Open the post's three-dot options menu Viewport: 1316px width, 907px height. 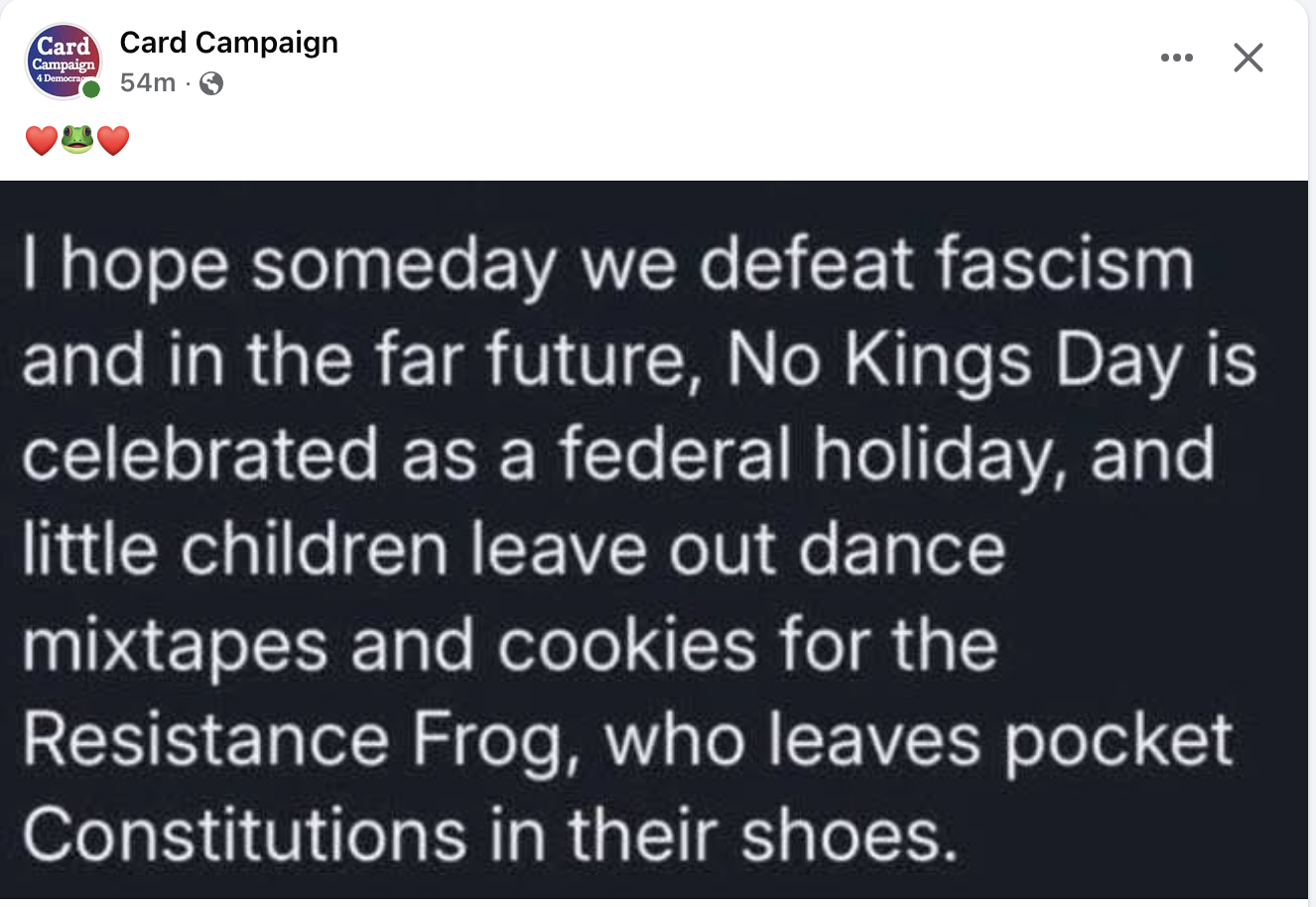tap(1176, 58)
